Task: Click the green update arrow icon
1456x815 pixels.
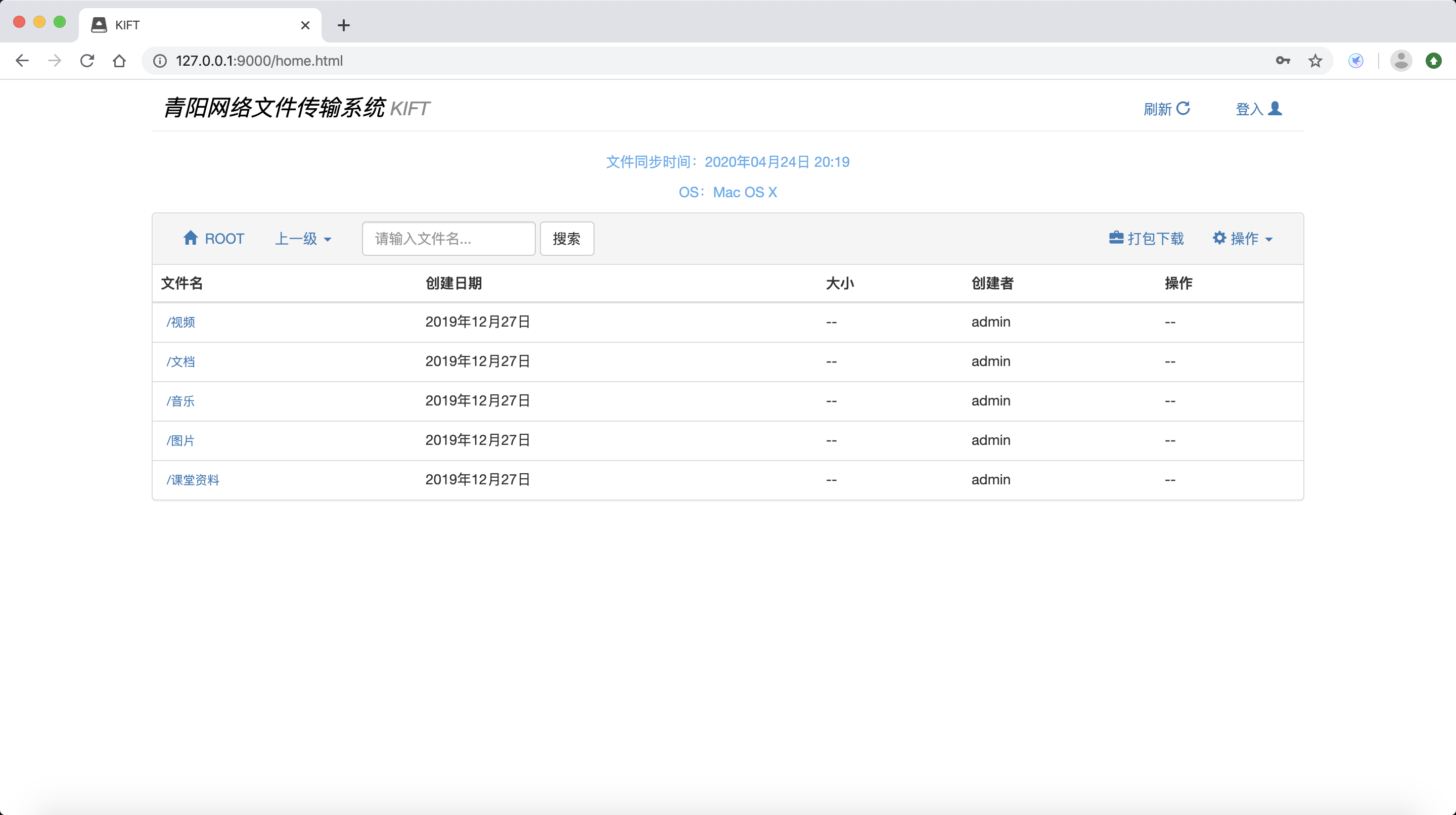Action: pyautogui.click(x=1434, y=61)
